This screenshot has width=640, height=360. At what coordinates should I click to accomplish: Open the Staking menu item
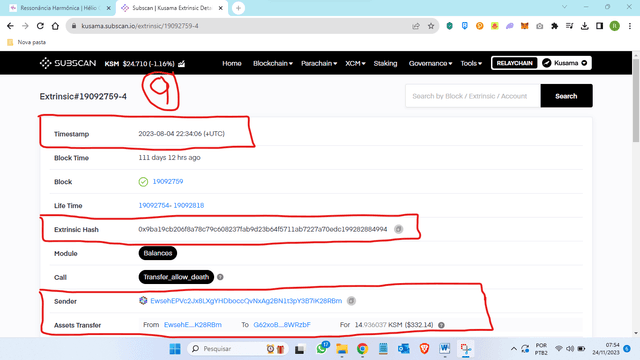385,63
